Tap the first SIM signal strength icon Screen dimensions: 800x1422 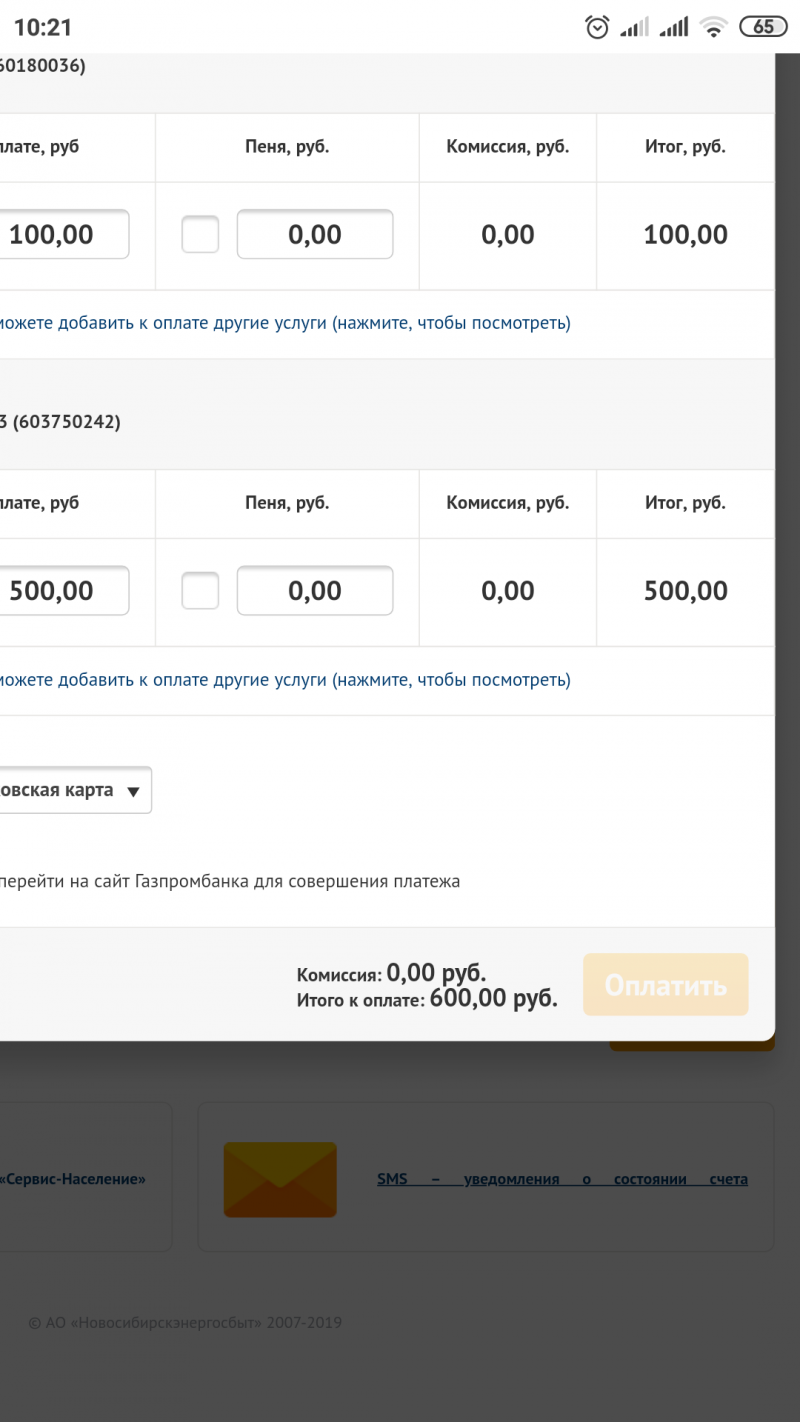pos(634,27)
